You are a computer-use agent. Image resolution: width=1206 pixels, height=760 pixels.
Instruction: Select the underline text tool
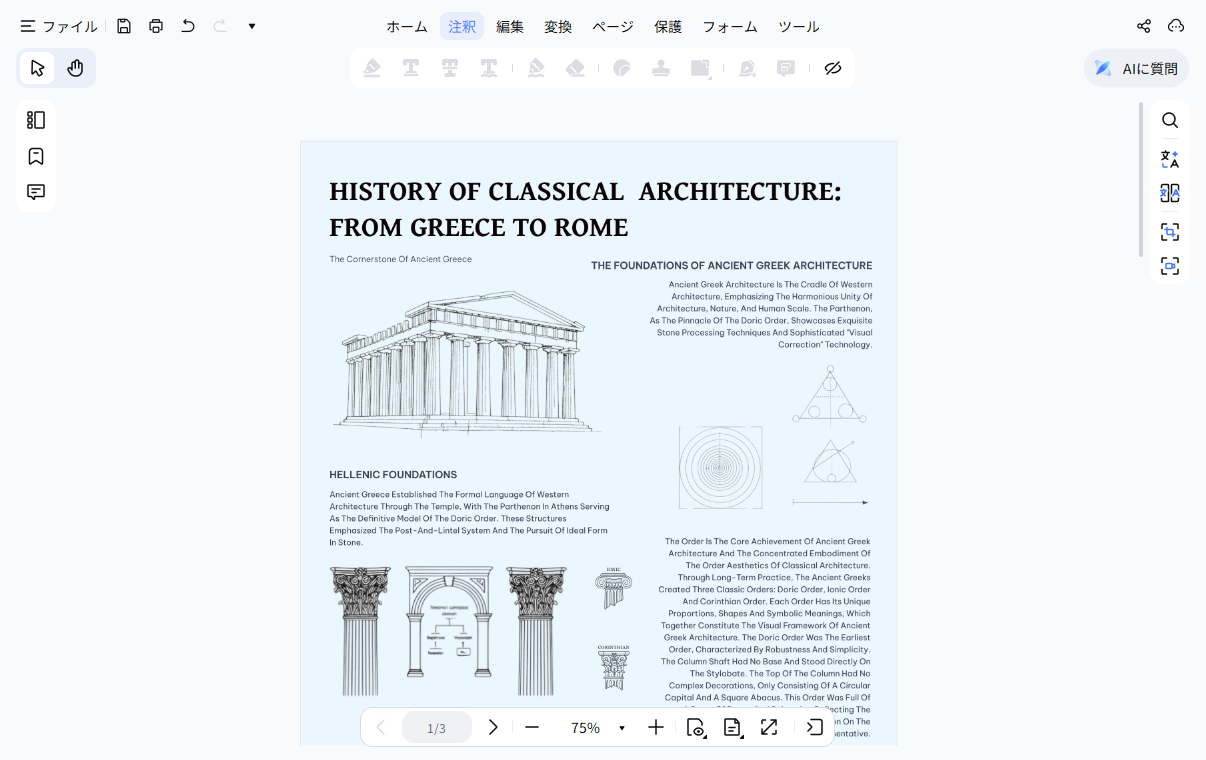pyautogui.click(x=411, y=68)
